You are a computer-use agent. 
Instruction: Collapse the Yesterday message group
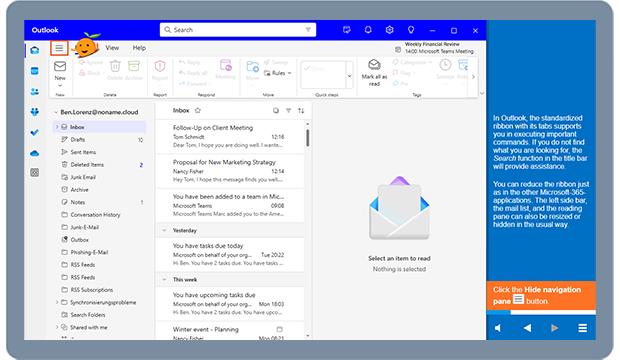164,230
